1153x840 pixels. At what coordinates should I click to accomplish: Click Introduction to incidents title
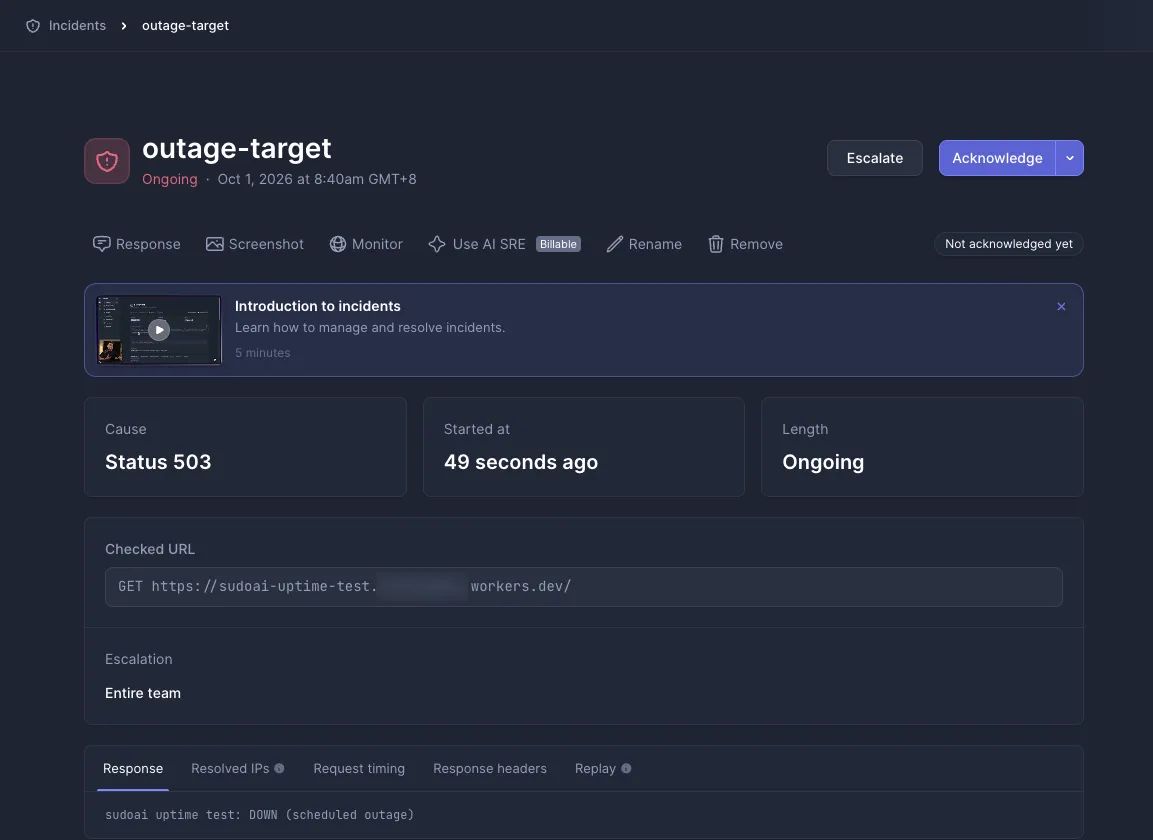click(x=318, y=306)
